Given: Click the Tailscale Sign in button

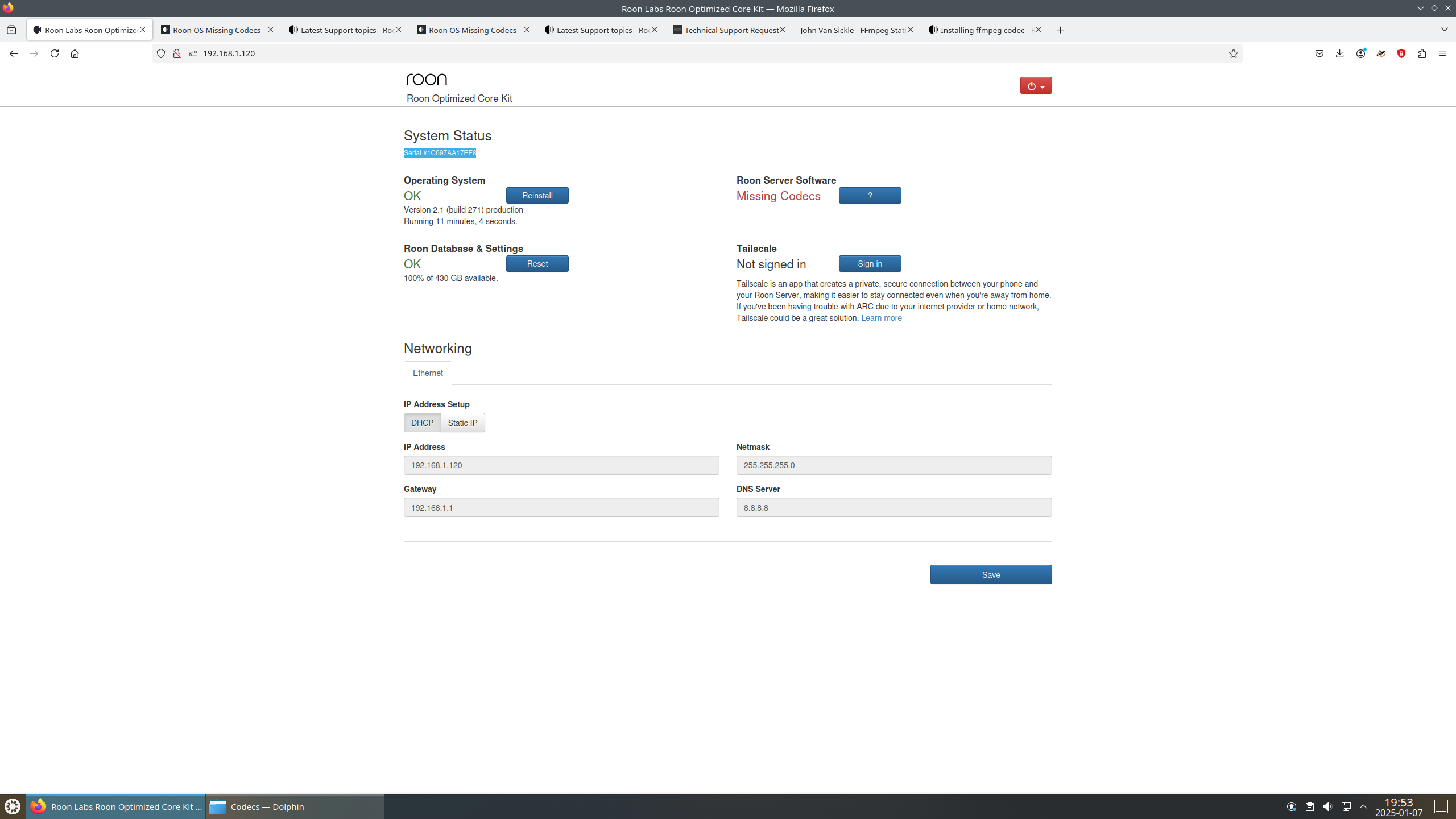Looking at the screenshot, I should (870, 264).
